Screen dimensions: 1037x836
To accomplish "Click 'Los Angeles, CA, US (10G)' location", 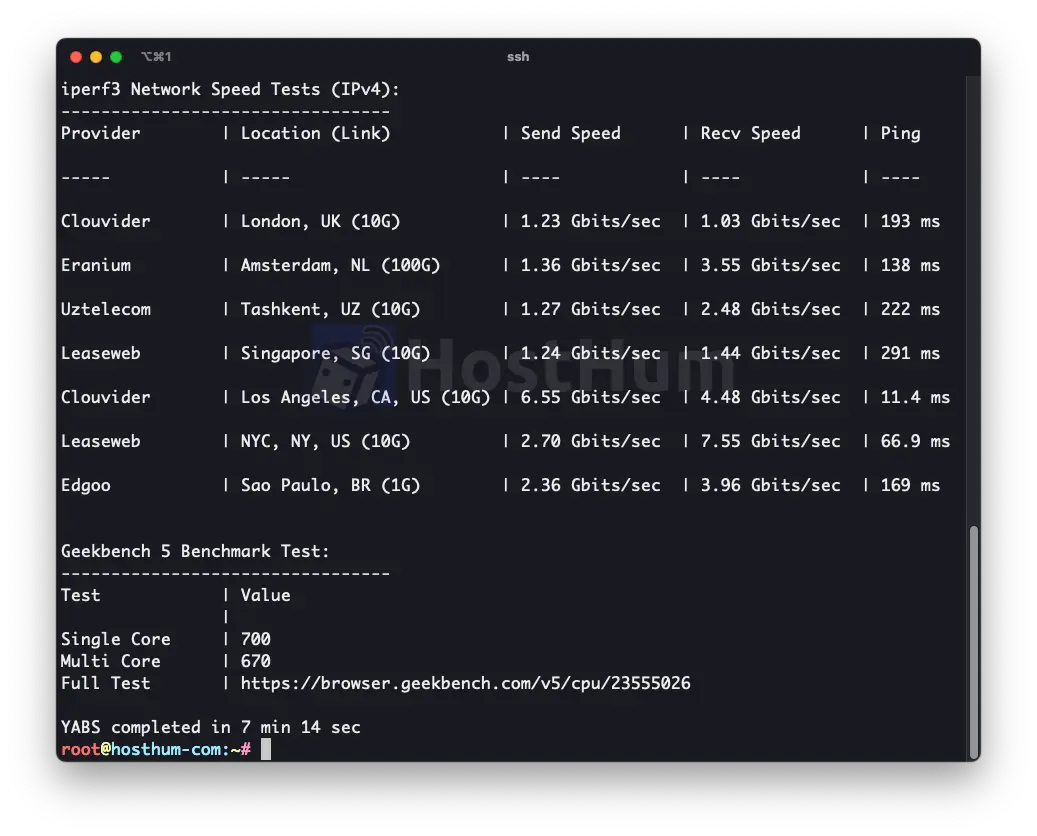I will [x=365, y=397].
